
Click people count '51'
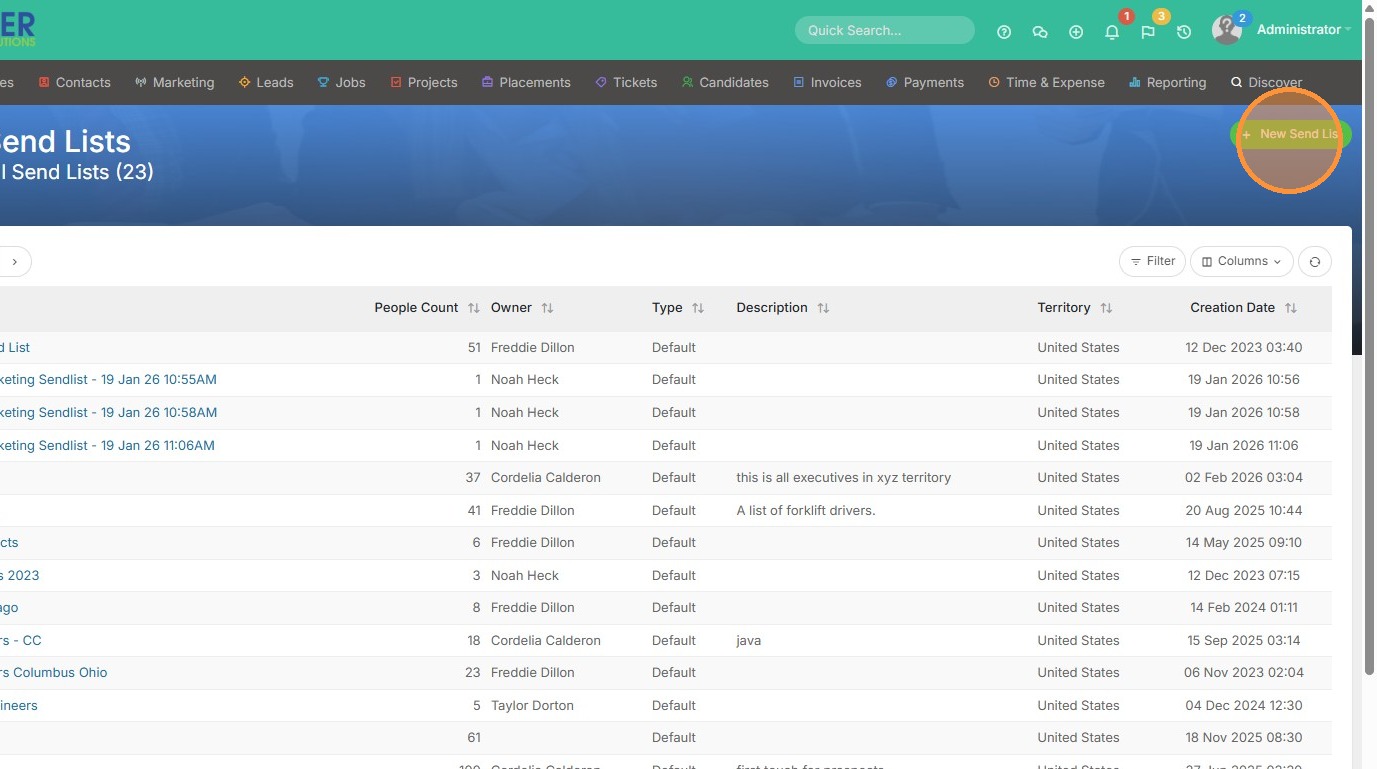click(474, 348)
